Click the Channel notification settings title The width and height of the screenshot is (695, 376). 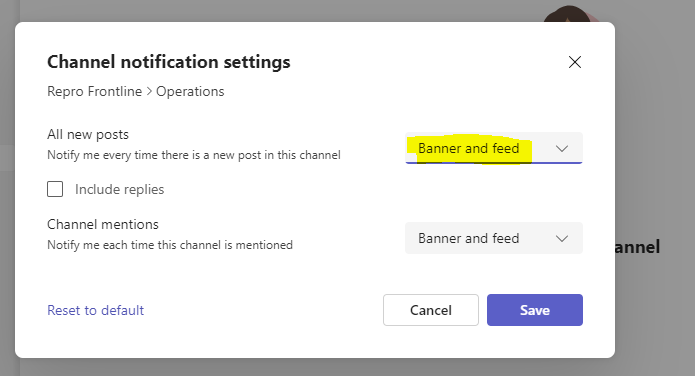(169, 62)
